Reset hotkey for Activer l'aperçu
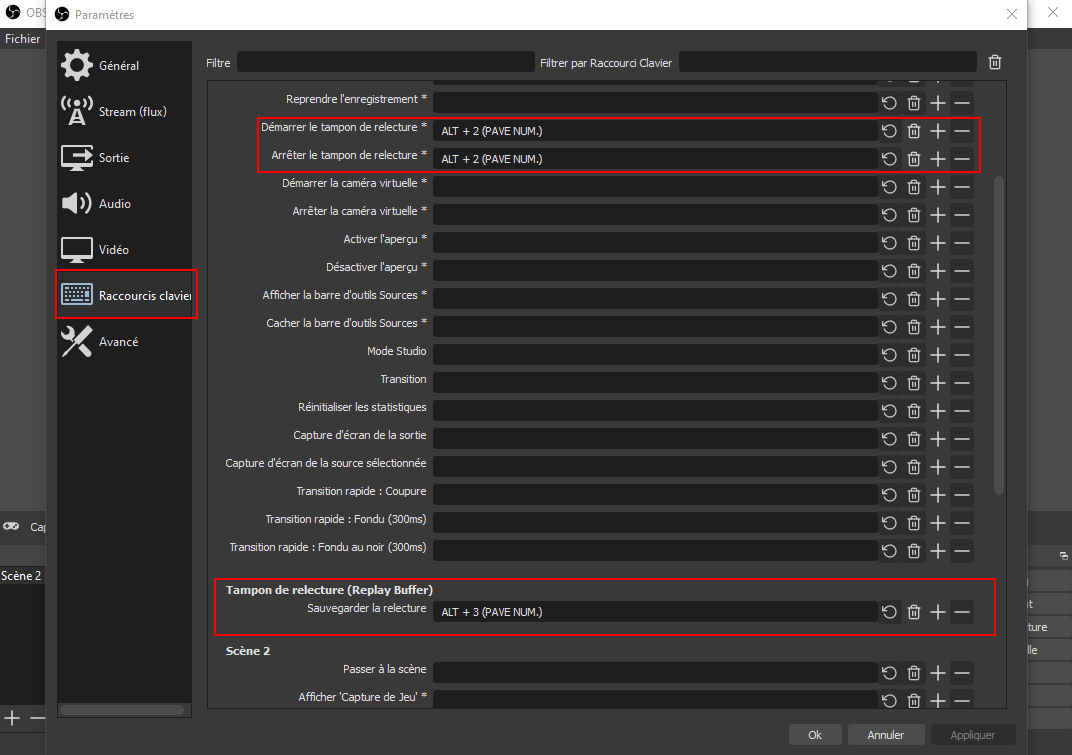Image resolution: width=1072 pixels, height=755 pixels. 889,243
